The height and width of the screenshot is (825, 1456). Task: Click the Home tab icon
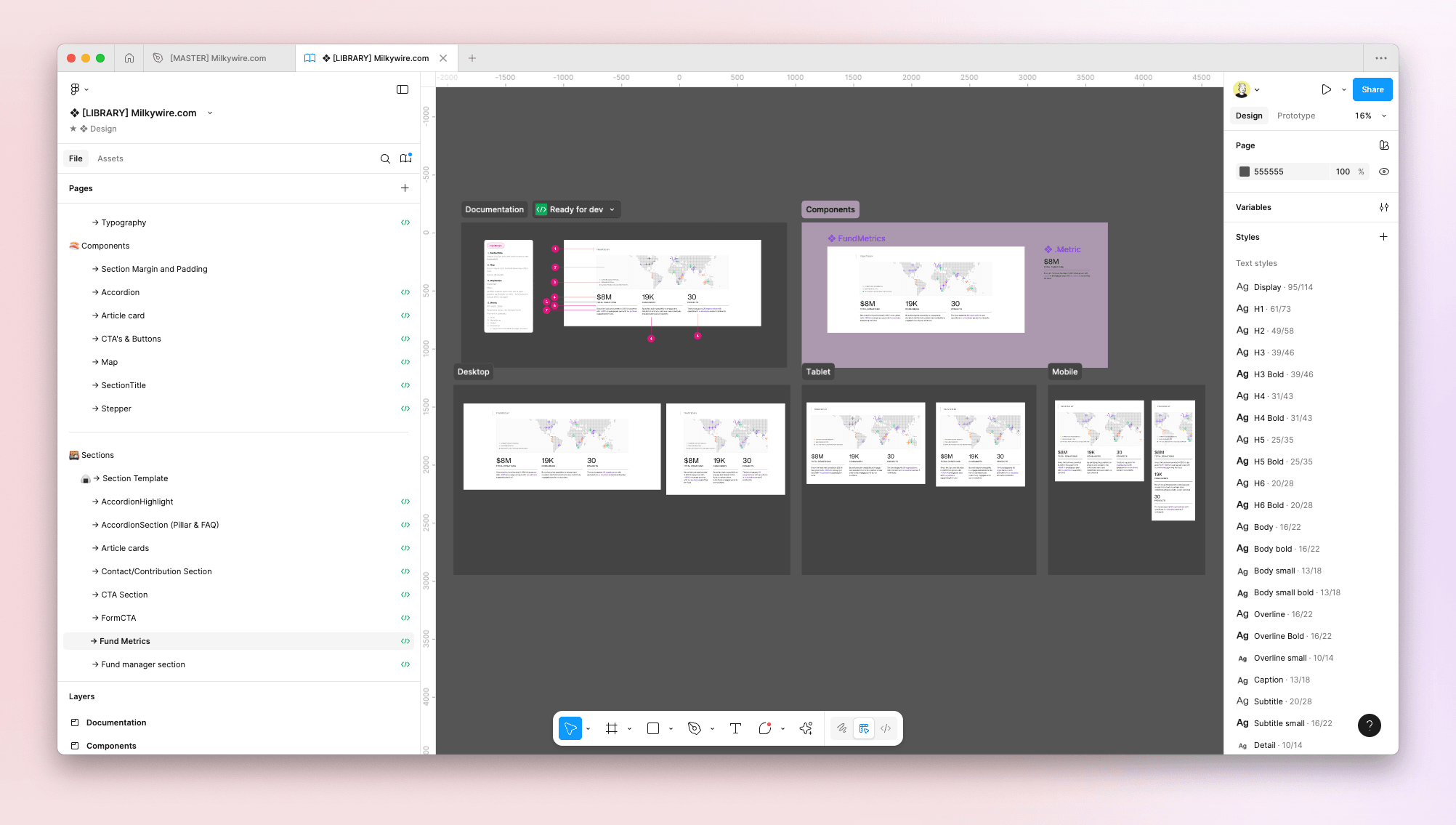pyautogui.click(x=129, y=58)
